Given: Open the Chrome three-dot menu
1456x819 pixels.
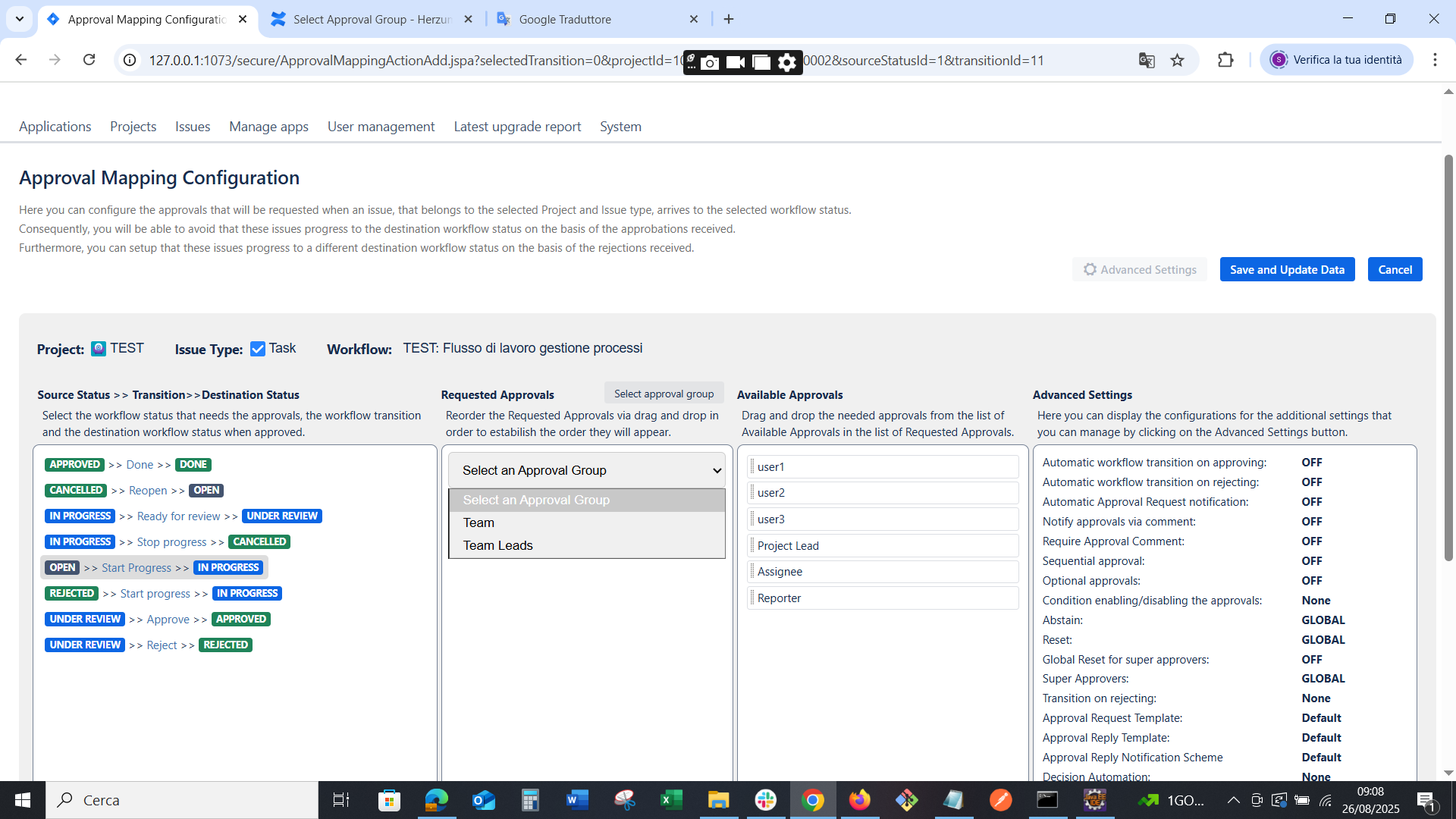Looking at the screenshot, I should pos(1435,60).
